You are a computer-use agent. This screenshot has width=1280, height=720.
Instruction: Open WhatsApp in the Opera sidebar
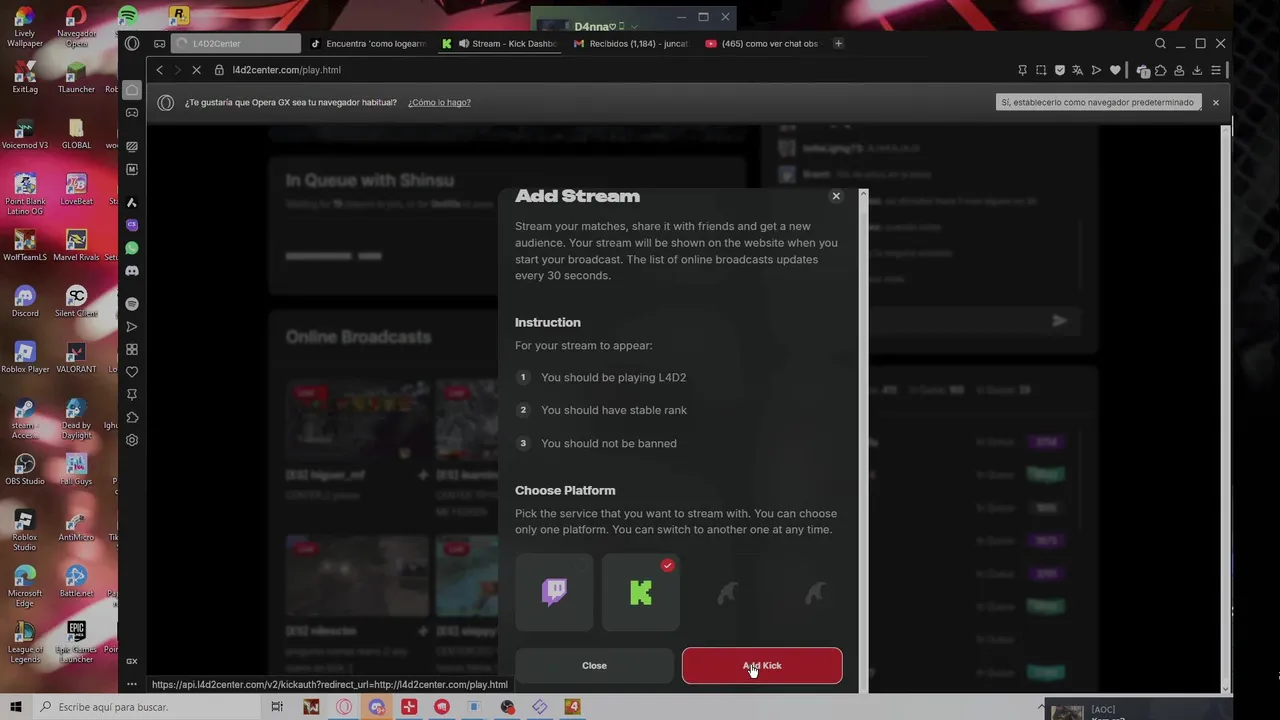click(x=132, y=248)
